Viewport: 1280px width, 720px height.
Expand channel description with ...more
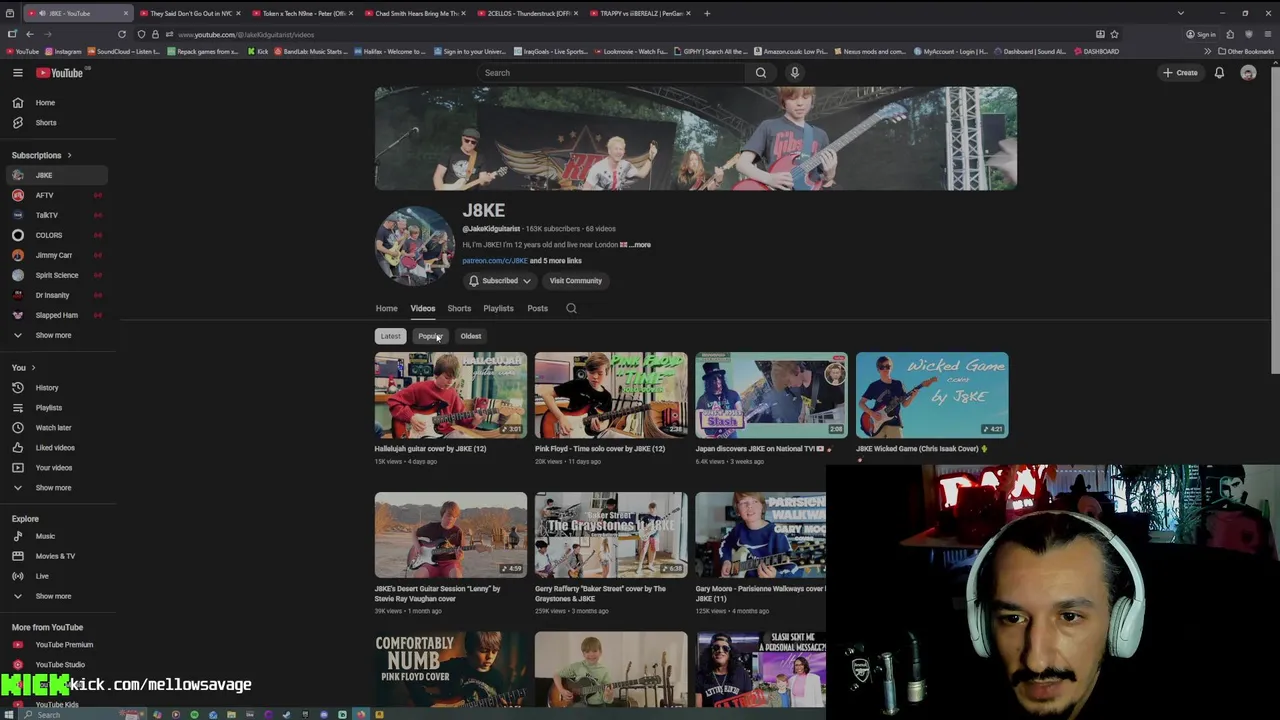pyautogui.click(x=640, y=245)
